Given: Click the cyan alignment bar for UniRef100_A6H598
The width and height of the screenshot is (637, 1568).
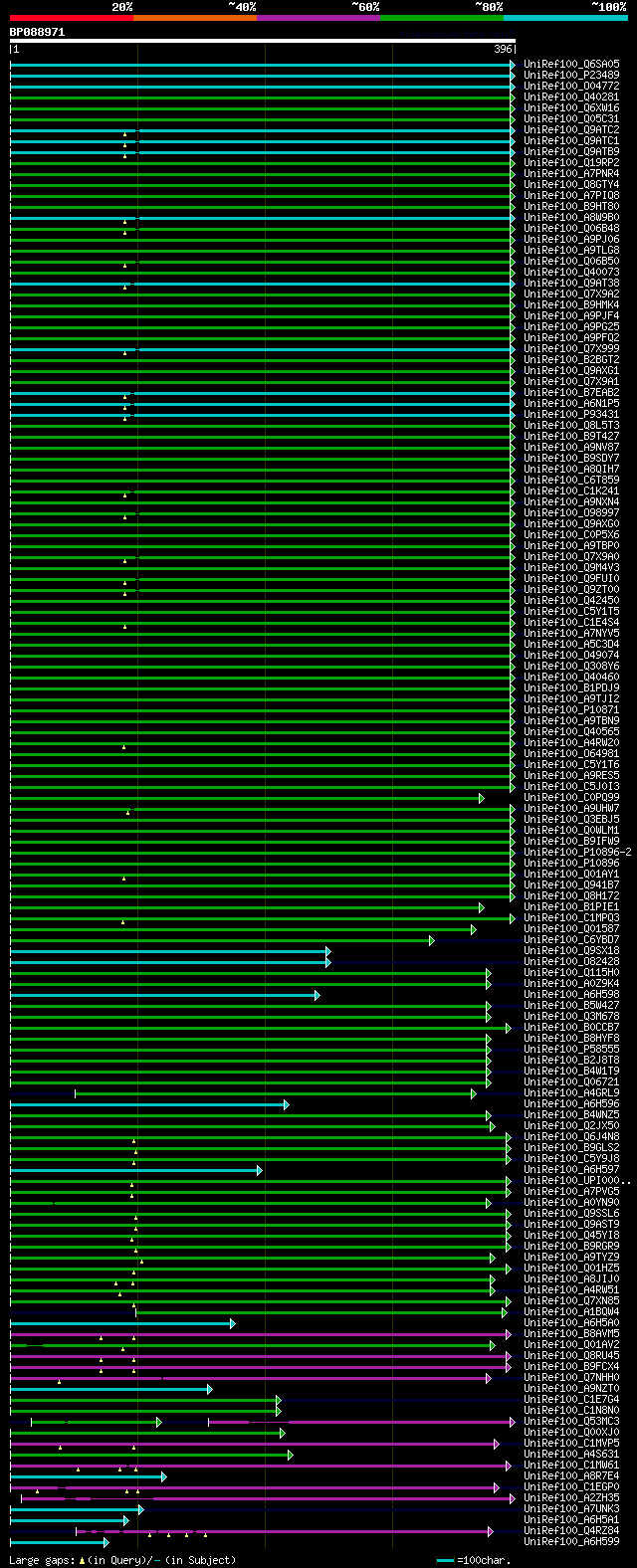Looking at the screenshot, I should tap(164, 995).
